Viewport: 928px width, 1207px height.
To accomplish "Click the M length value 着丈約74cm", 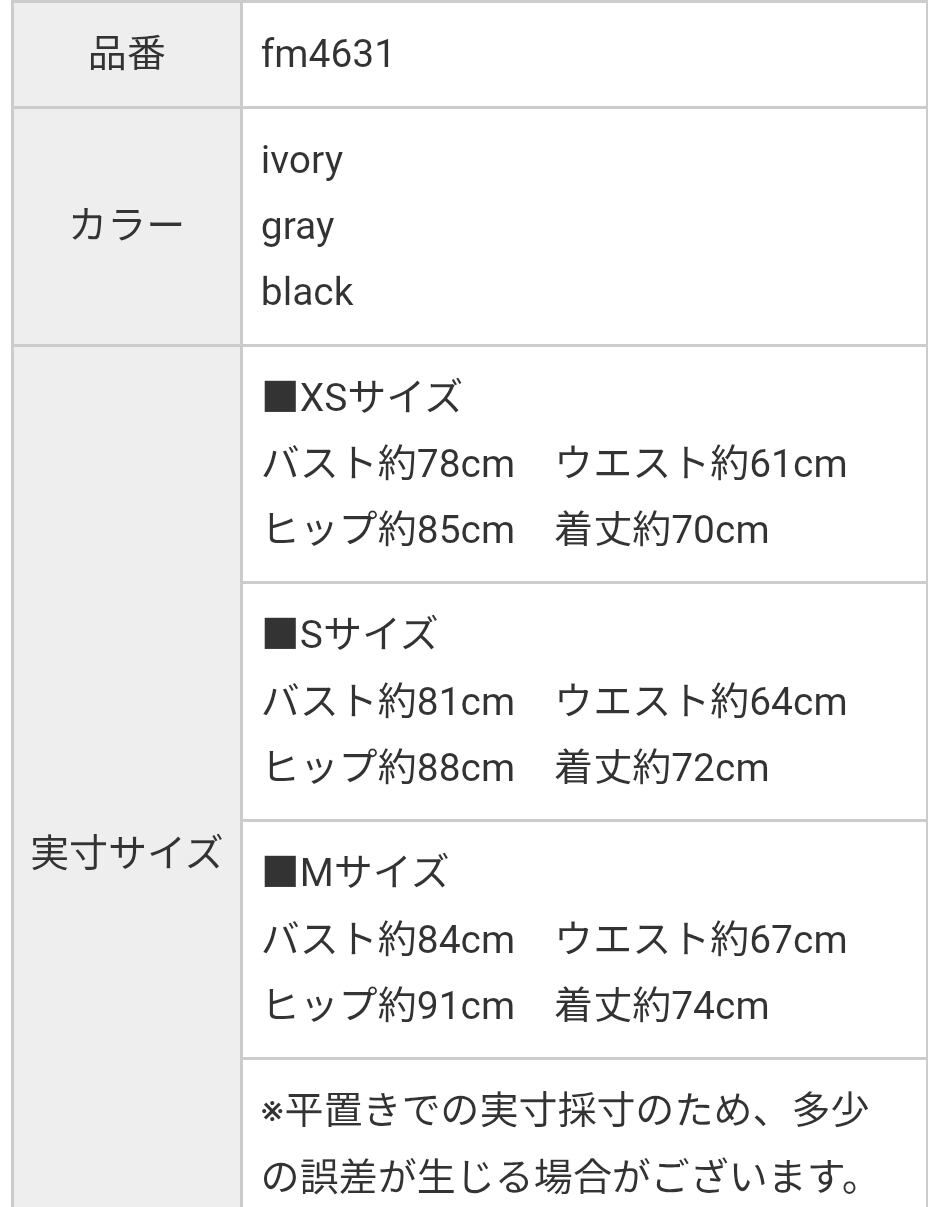I will coord(662,1005).
